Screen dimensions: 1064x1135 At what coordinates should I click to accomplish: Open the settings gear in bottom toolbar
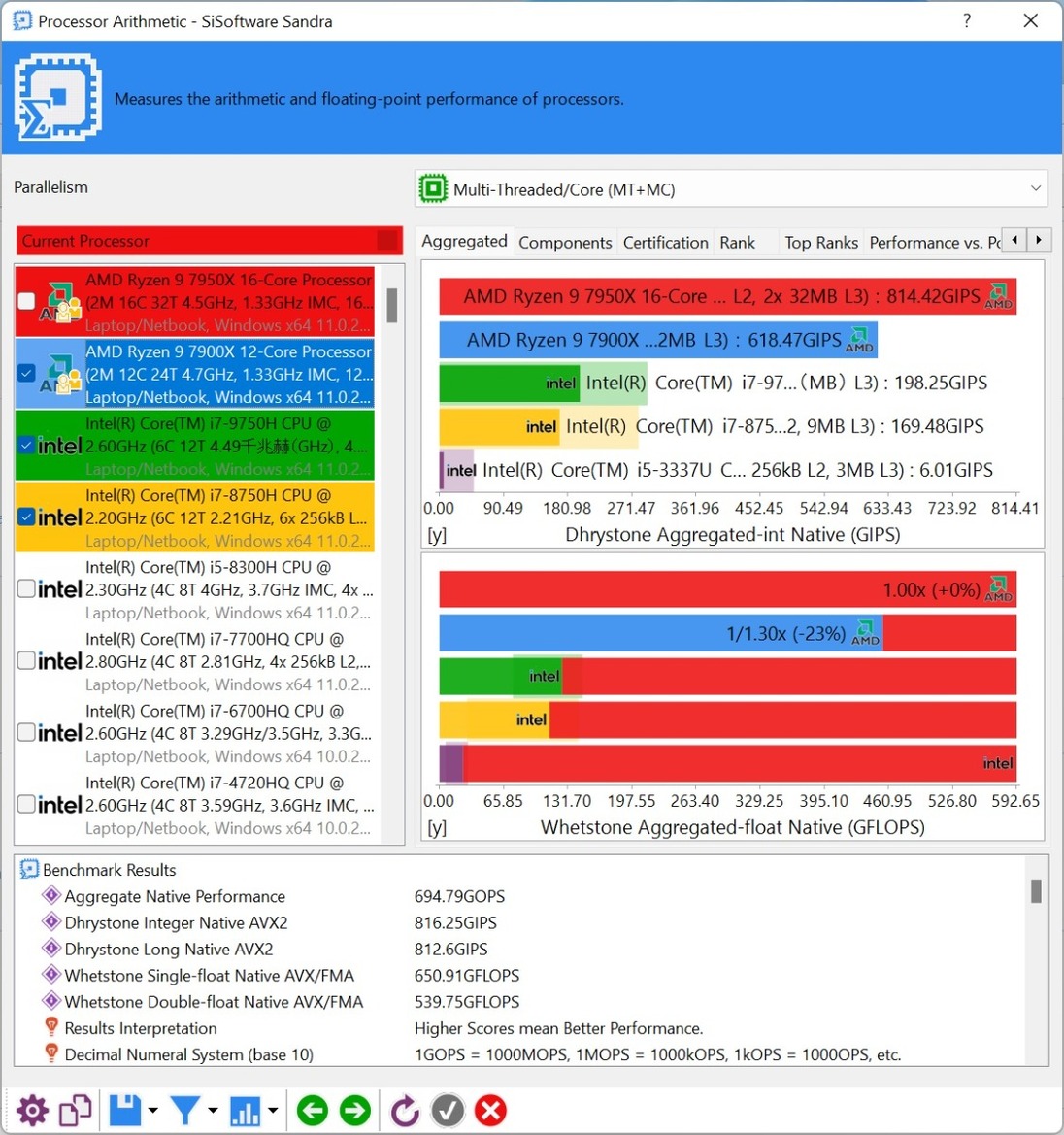coord(33,1111)
